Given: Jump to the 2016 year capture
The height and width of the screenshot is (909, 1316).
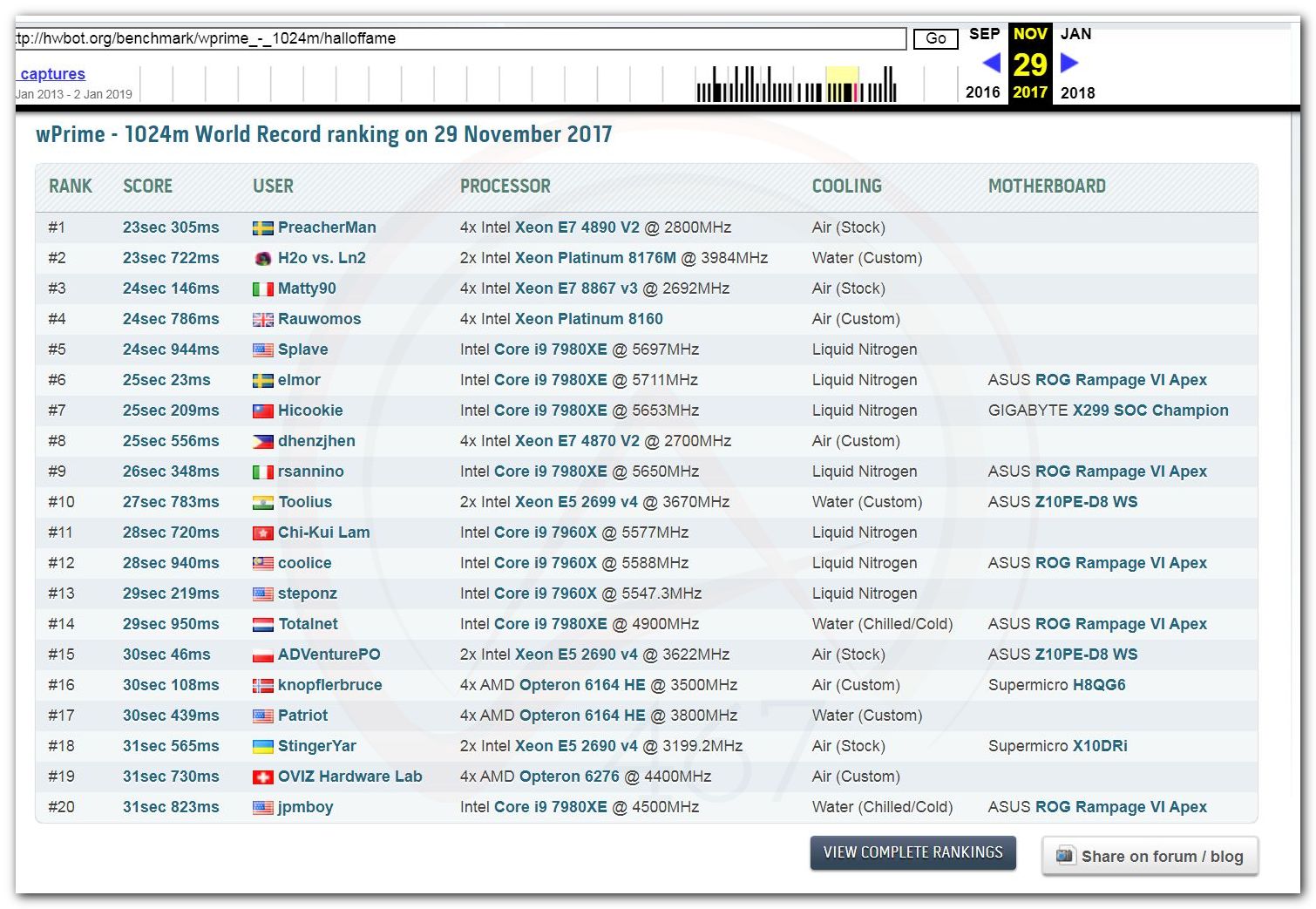Looking at the screenshot, I should point(982,92).
